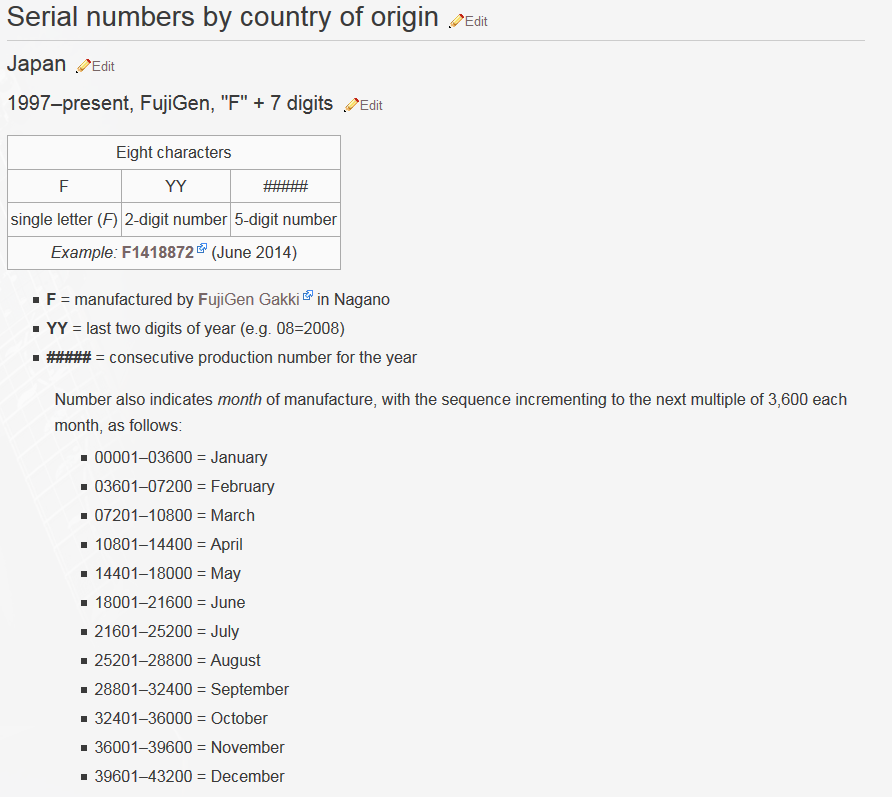Screen dimensions: 892x797
Task: Click the 'Serial numbers by country of origin' heading
Action: coord(222,17)
